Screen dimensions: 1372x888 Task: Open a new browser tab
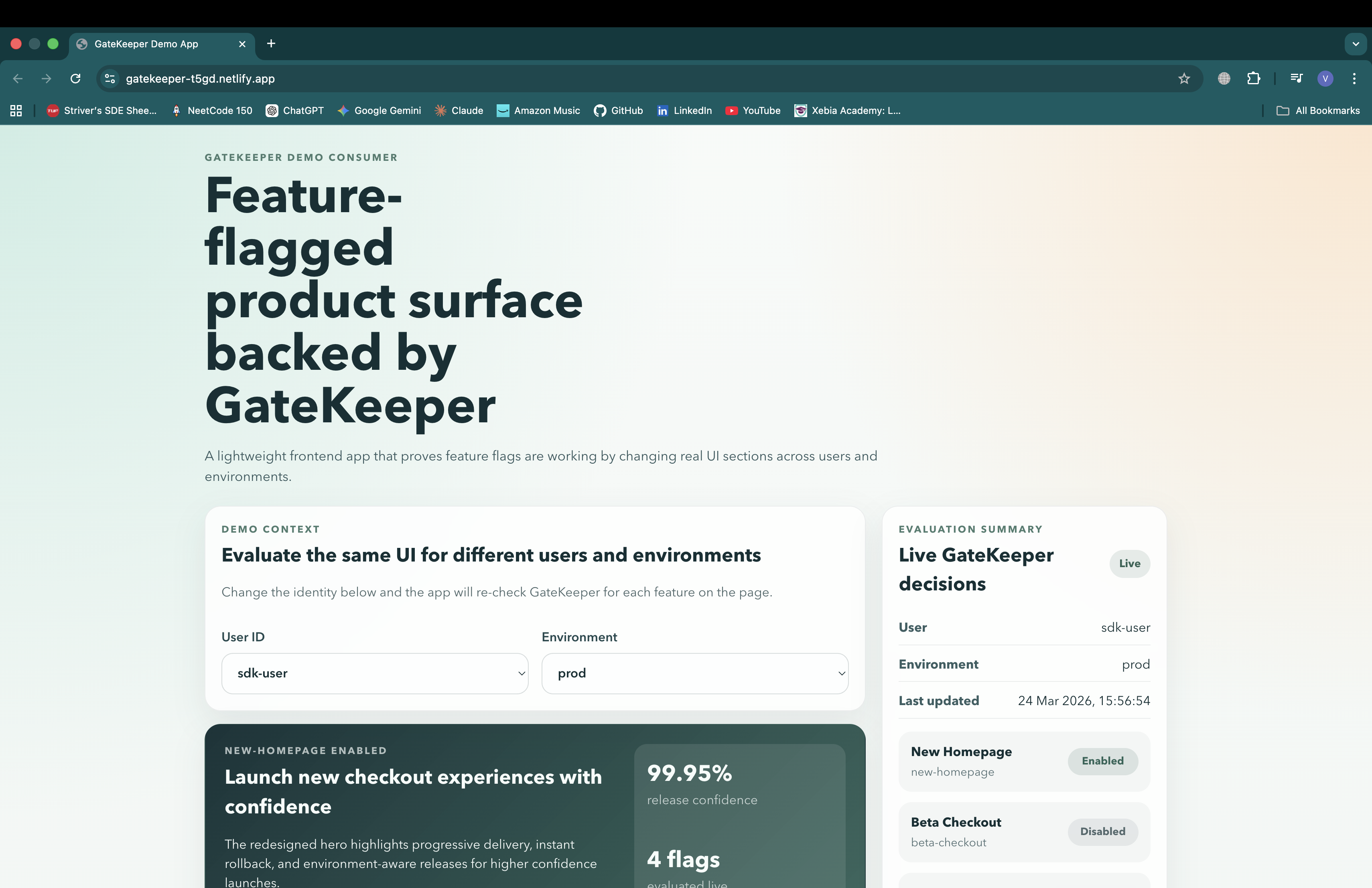270,43
